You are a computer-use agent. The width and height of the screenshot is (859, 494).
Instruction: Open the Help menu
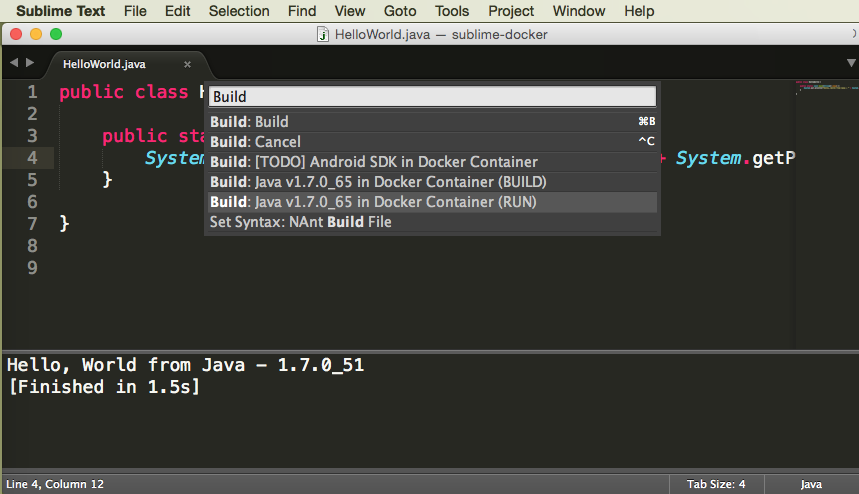click(x=639, y=11)
